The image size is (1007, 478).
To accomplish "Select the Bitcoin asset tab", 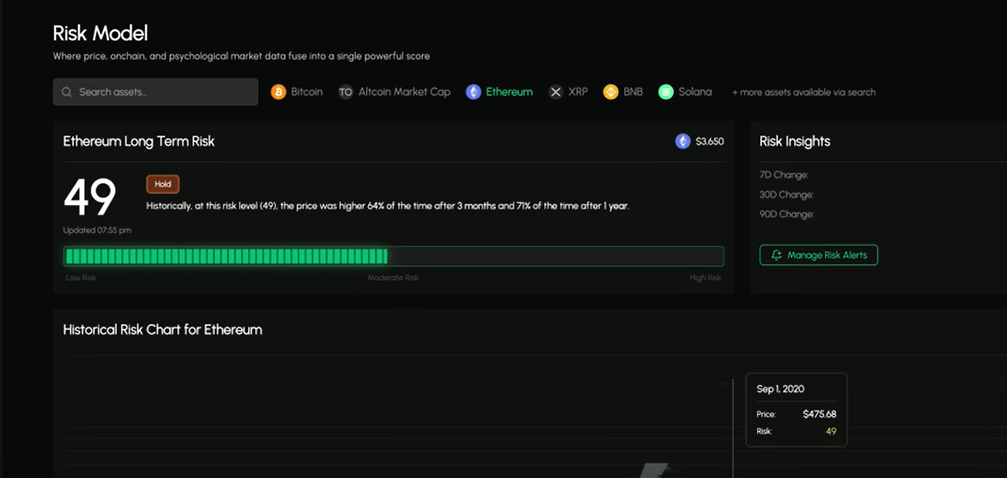I will click(307, 92).
